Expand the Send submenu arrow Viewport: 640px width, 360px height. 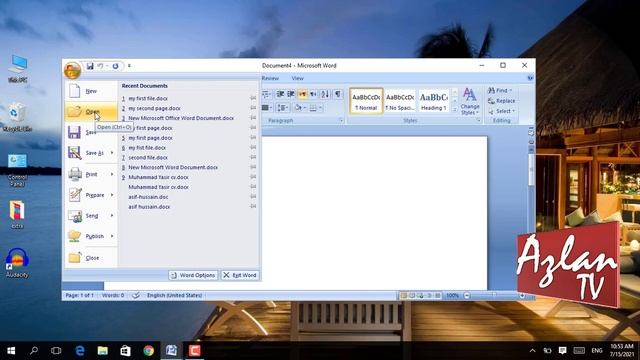click(x=112, y=216)
